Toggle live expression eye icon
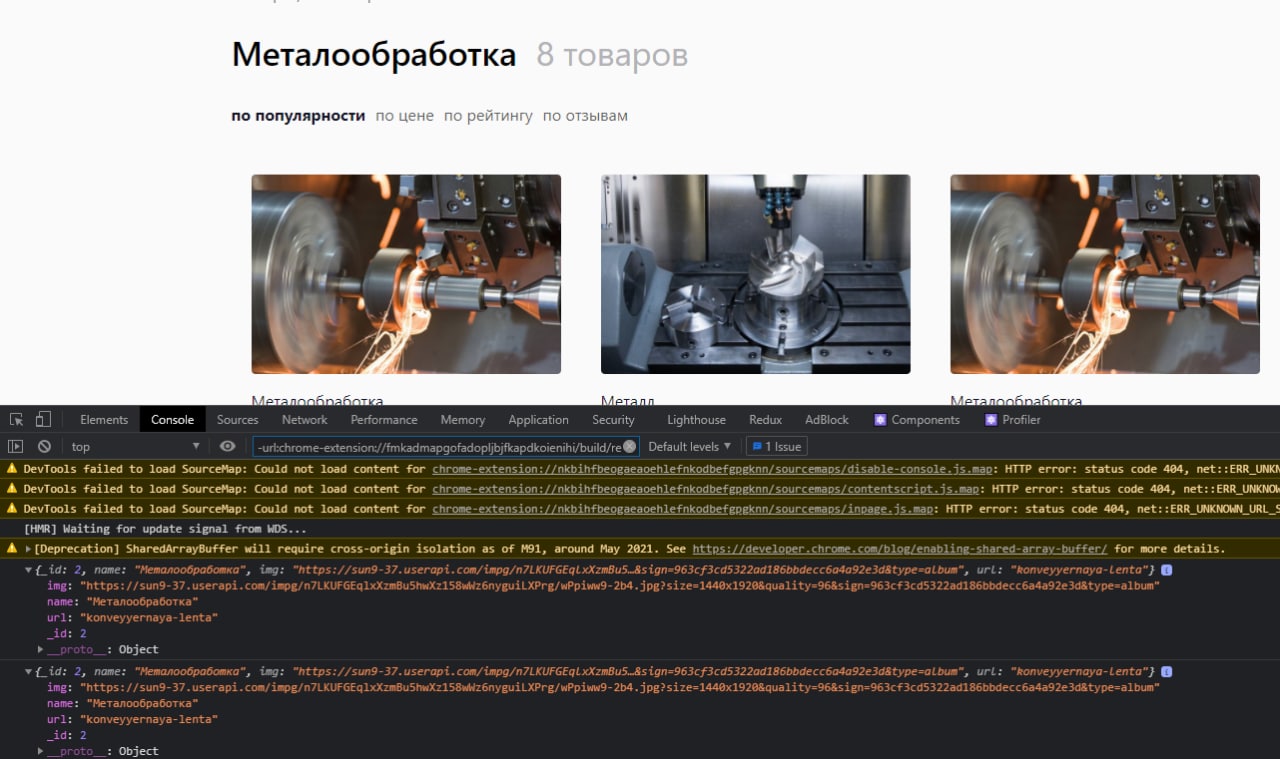1280x759 pixels. [x=228, y=447]
